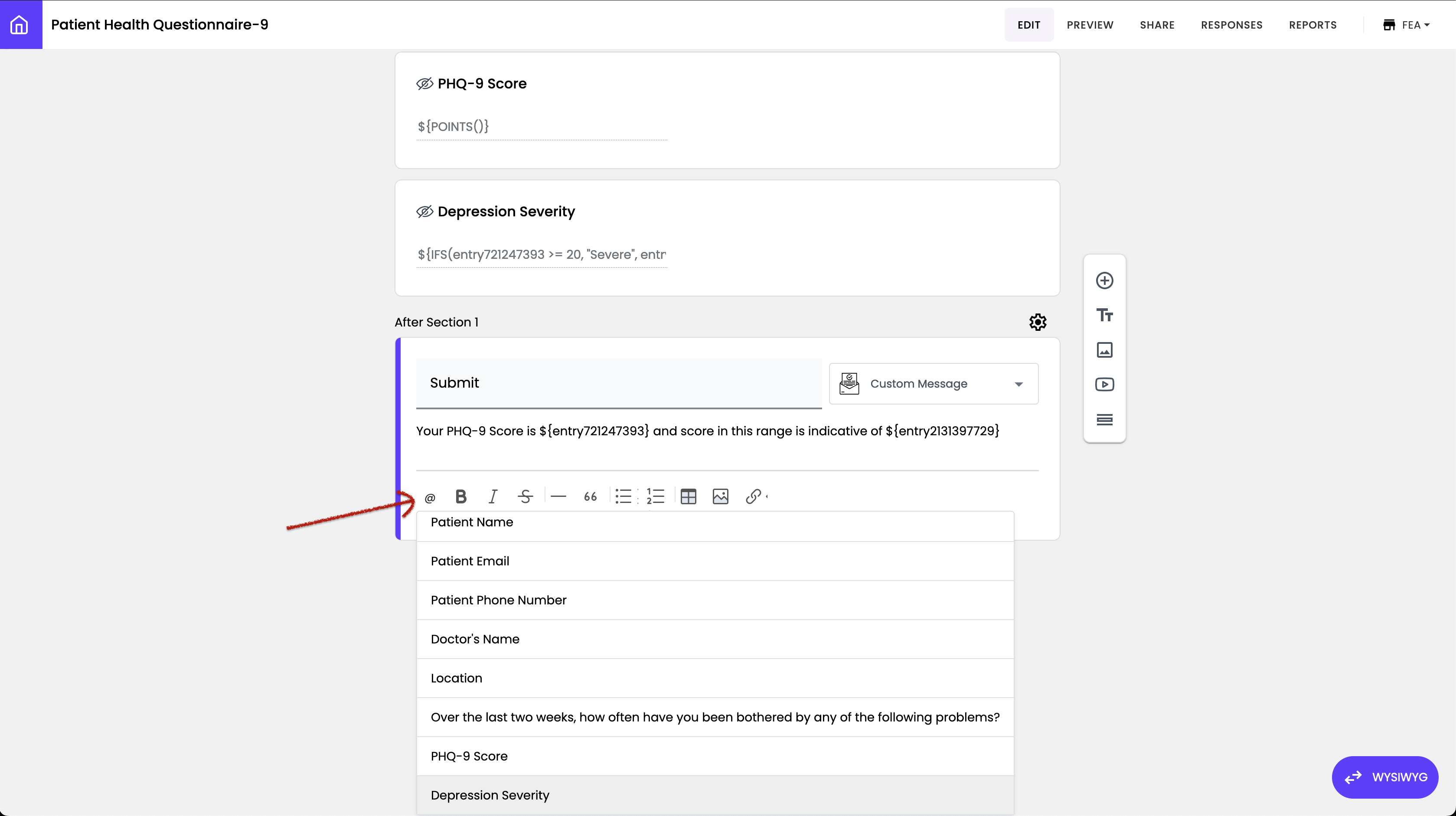This screenshot has height=816, width=1456.
Task: Click the bold formatting icon
Action: click(460, 496)
